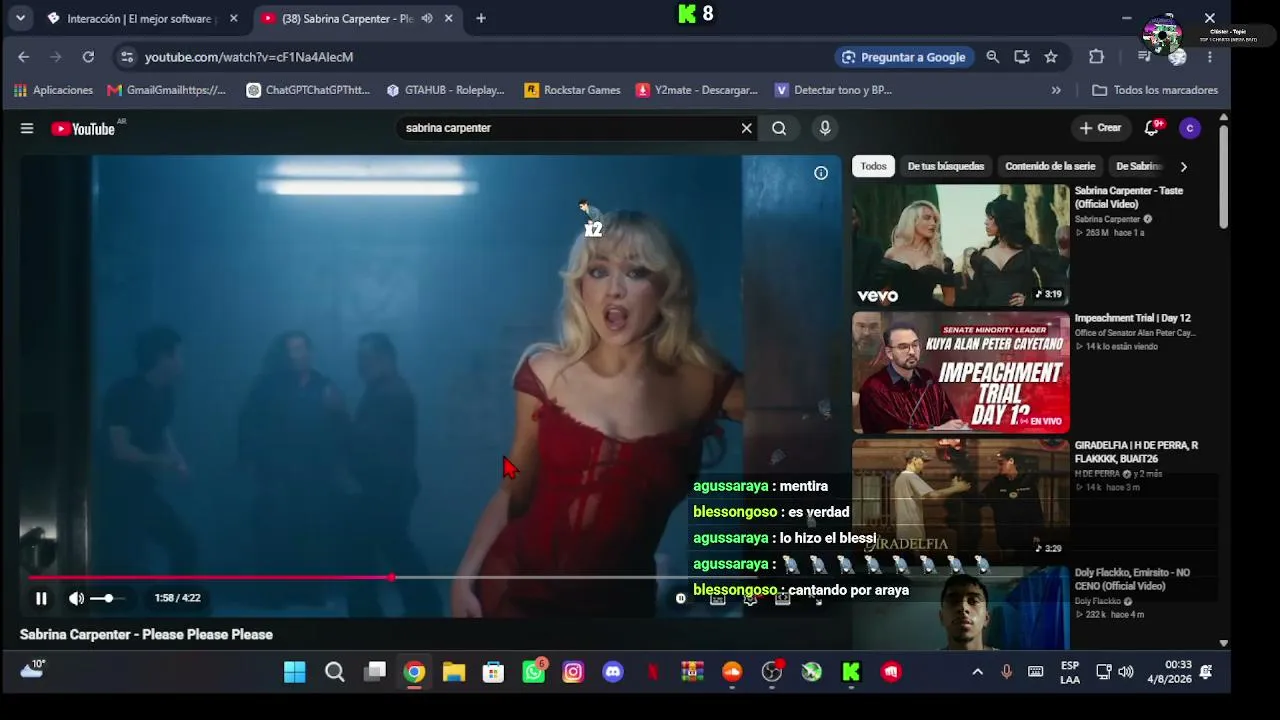Image resolution: width=1280 pixels, height=720 pixels.
Task: View site information icon in address bar
Action: click(126, 57)
